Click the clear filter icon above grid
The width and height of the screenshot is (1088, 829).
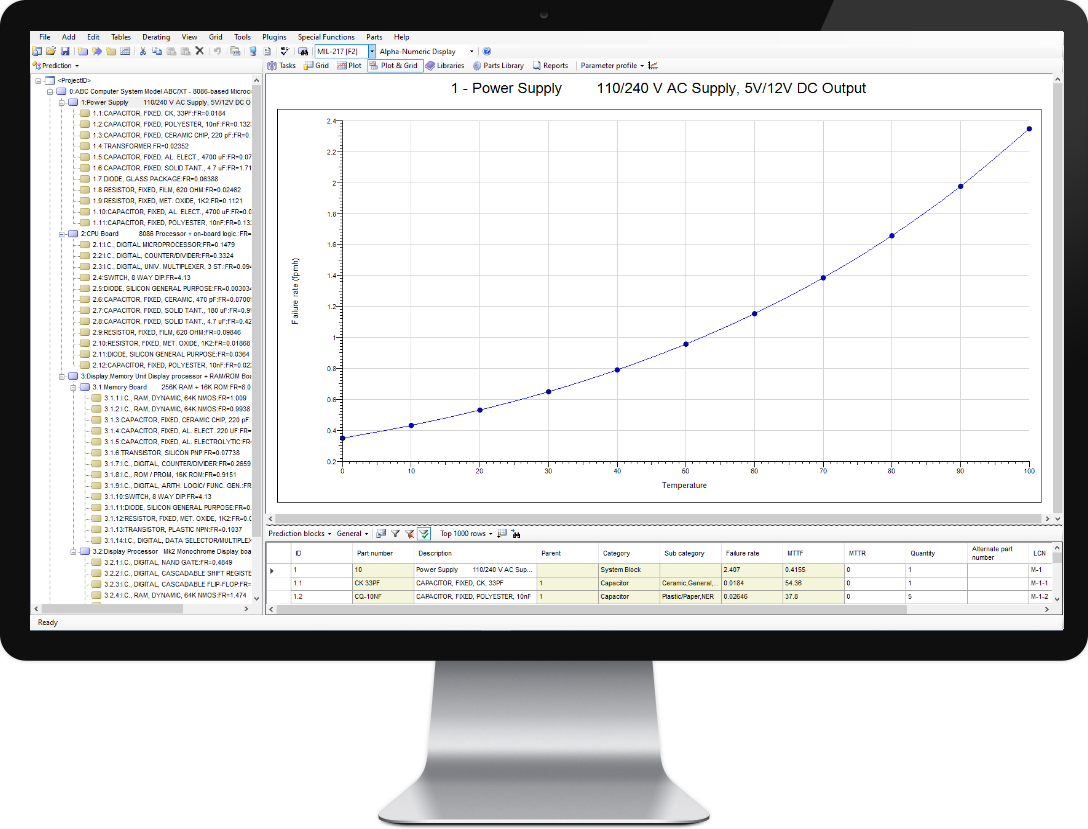click(409, 534)
